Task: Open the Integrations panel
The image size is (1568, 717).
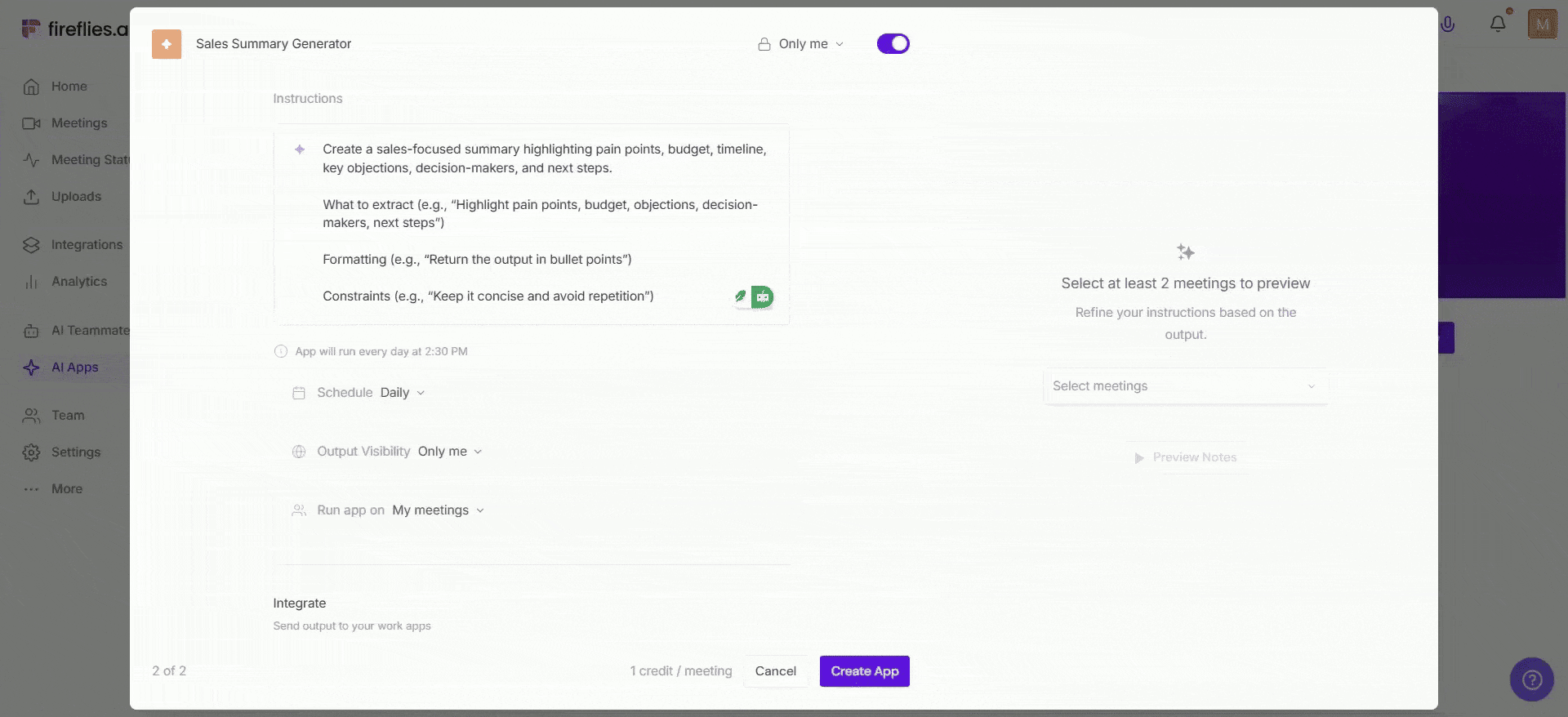Action: point(86,244)
